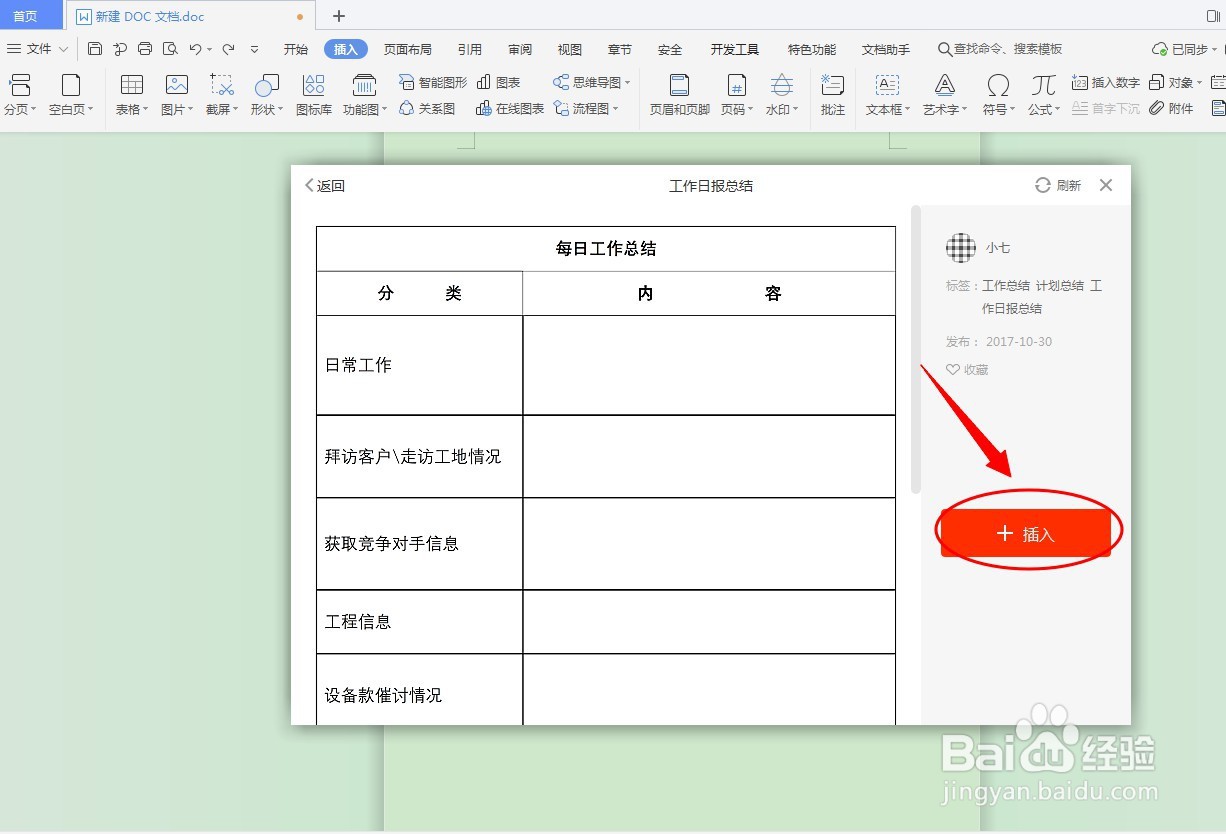
Task: Insert a comment using 批注 icon
Action: (832, 95)
